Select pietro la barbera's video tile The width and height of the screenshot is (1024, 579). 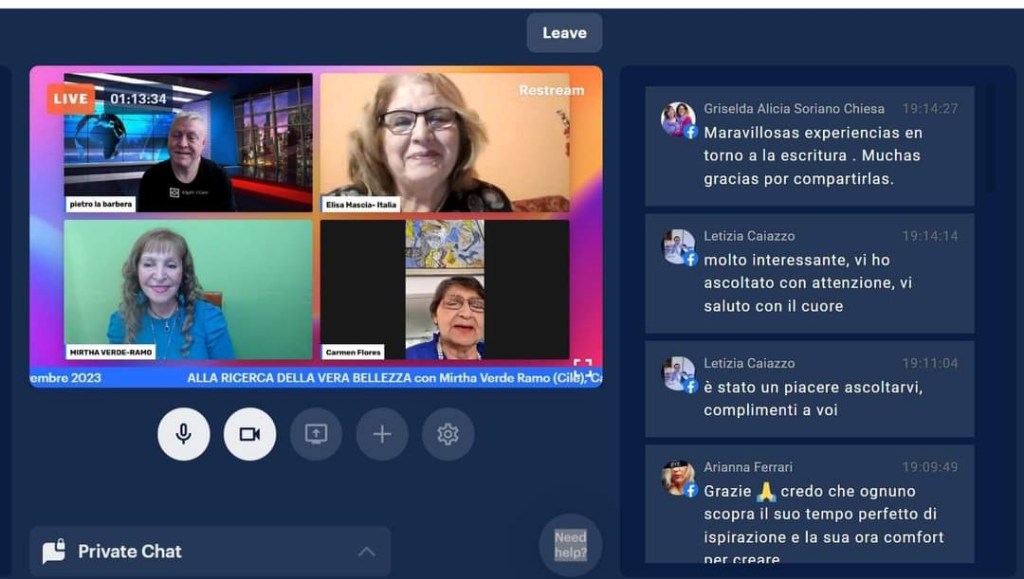(188, 142)
